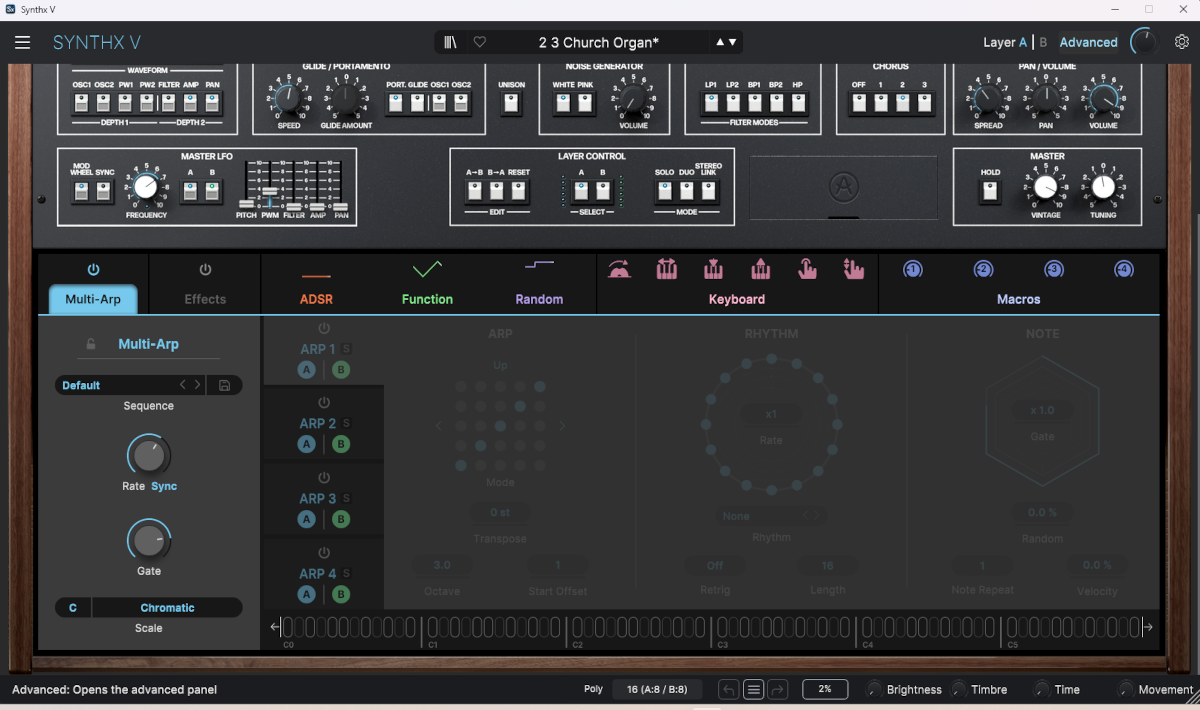Image resolution: width=1200 pixels, height=710 pixels.
Task: Toggle the UNISON switch
Action: tap(511, 103)
